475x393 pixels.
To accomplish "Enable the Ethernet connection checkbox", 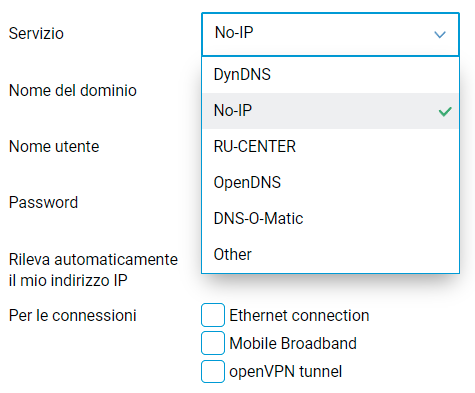I will [x=213, y=315].
